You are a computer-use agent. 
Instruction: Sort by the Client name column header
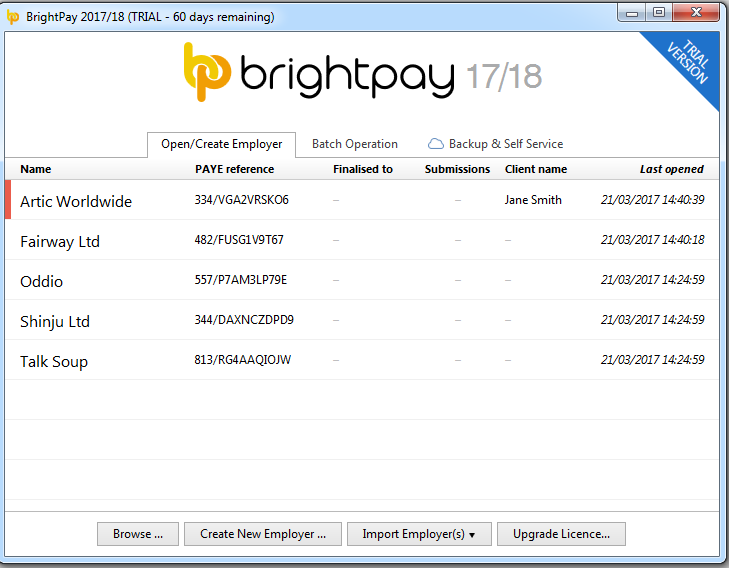[x=536, y=169]
